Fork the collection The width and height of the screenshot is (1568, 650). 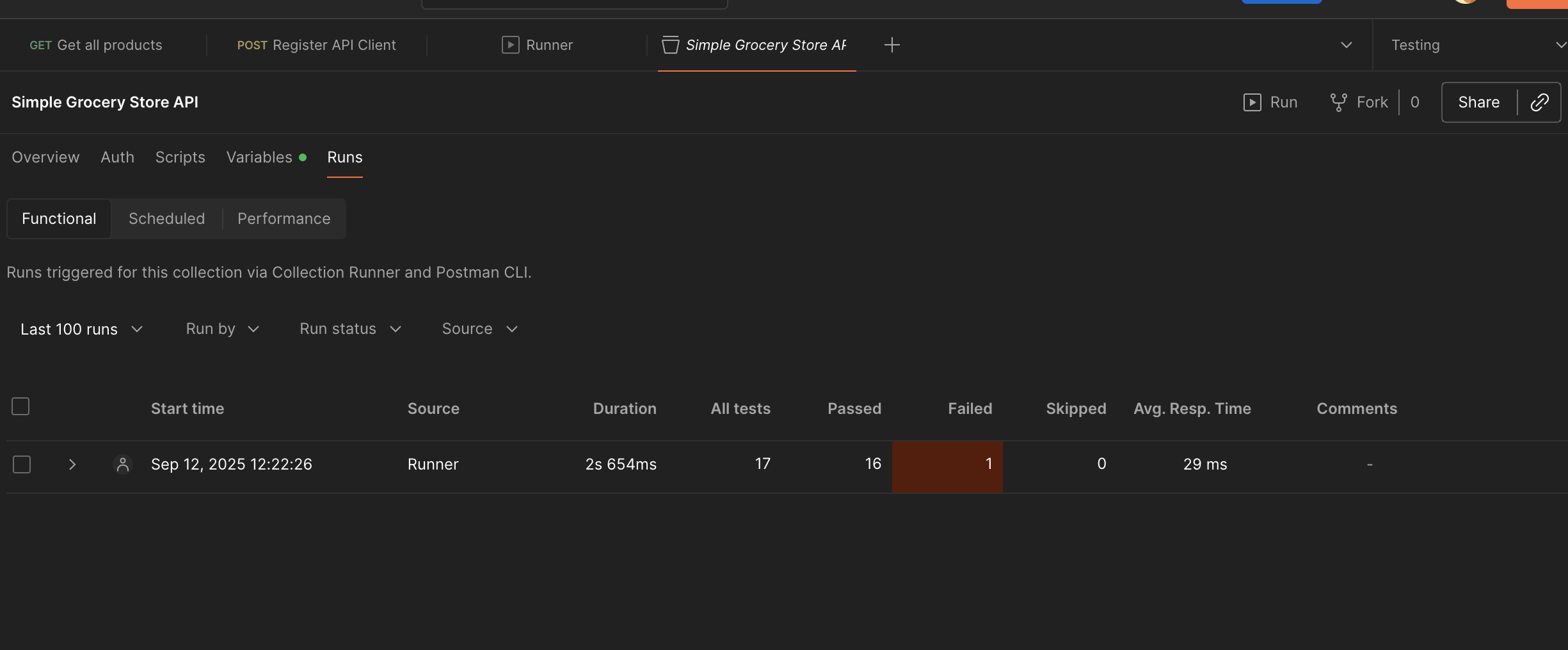click(1359, 102)
